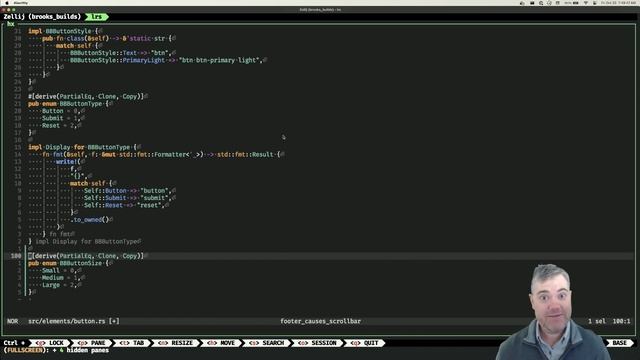Open the Alacritty app menu

pyautogui.click(x=21, y=3)
